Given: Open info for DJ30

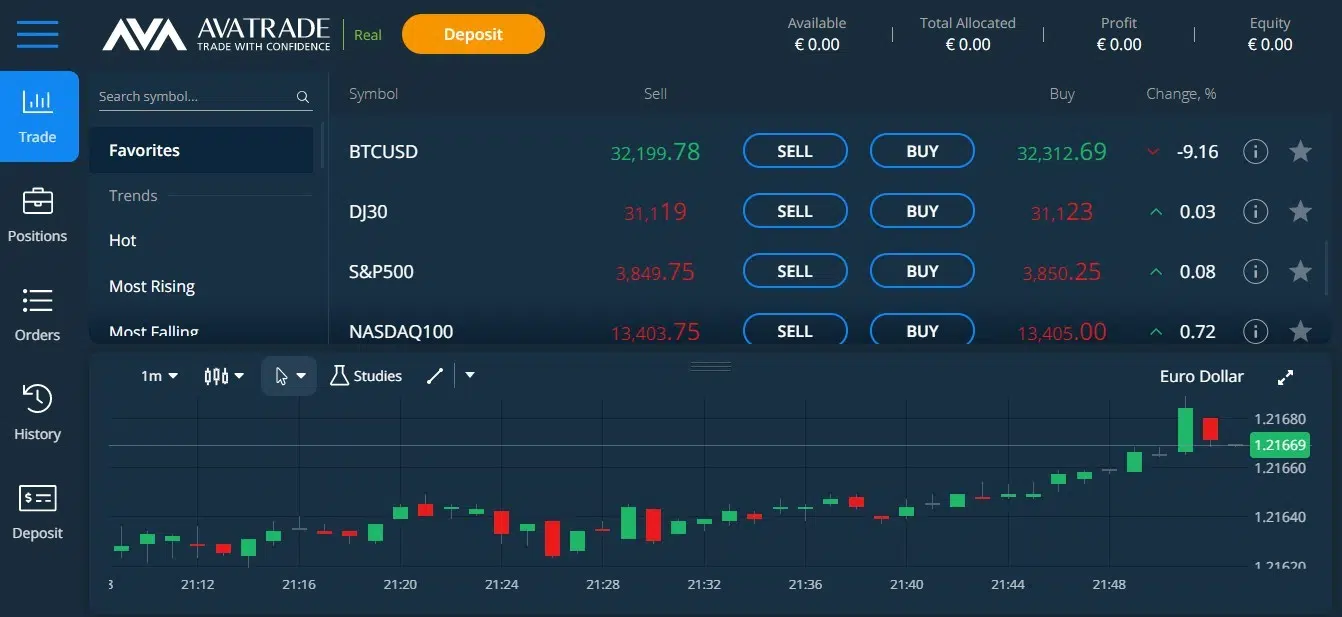Looking at the screenshot, I should [x=1255, y=211].
